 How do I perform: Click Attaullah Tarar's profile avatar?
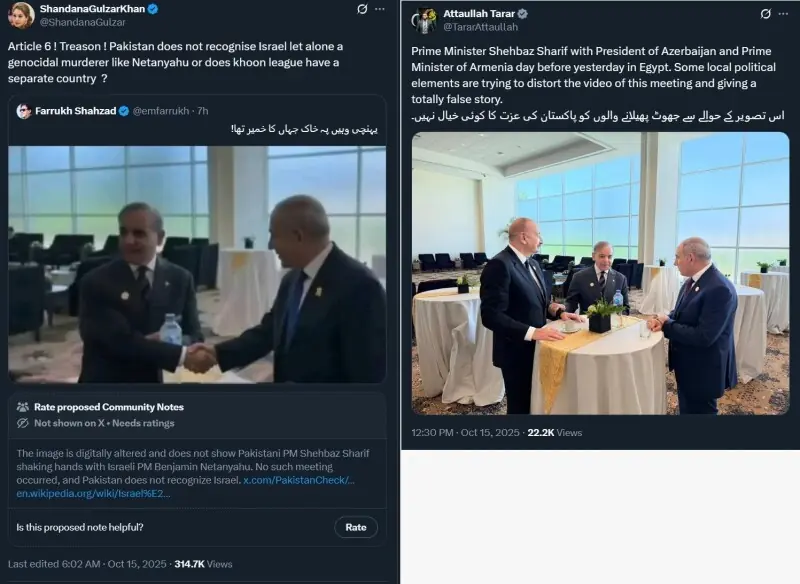tap(424, 20)
